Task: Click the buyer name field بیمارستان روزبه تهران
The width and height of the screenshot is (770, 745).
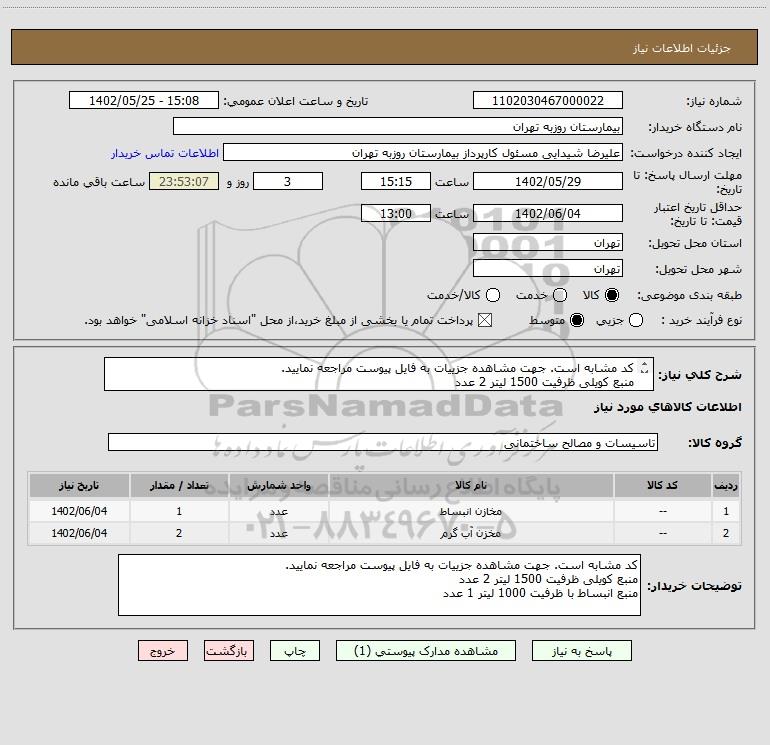Action: 398,126
